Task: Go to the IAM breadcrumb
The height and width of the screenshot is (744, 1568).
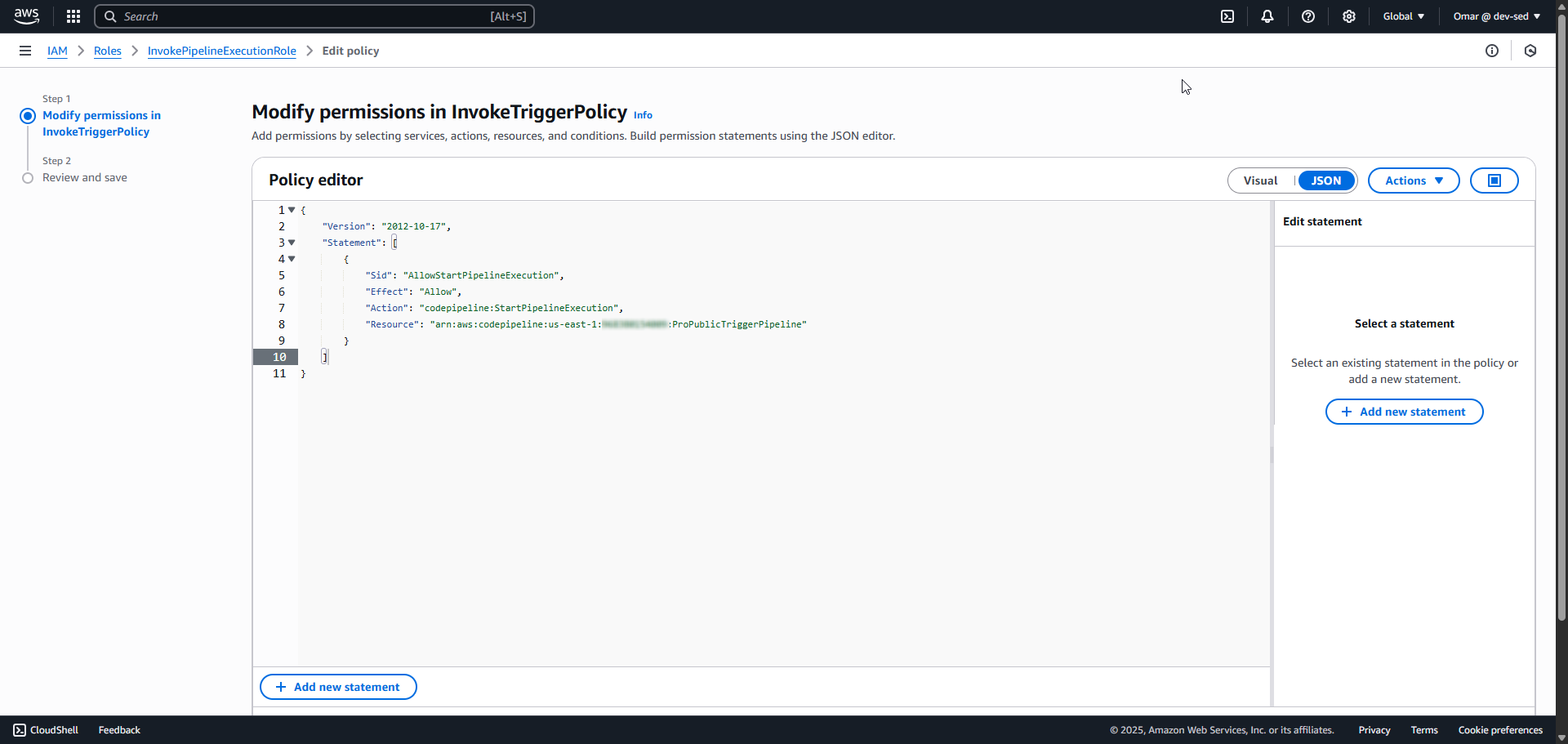Action: pyautogui.click(x=57, y=51)
